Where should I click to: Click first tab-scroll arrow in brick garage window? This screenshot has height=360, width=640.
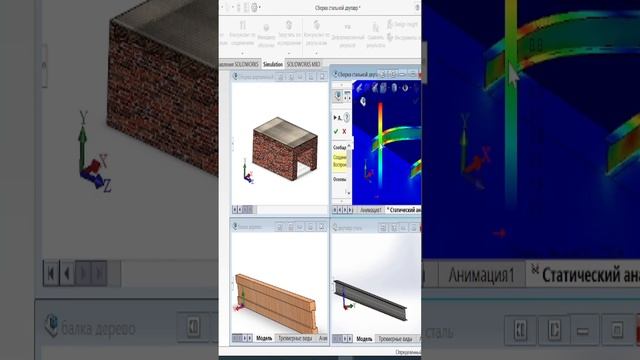[235, 209]
